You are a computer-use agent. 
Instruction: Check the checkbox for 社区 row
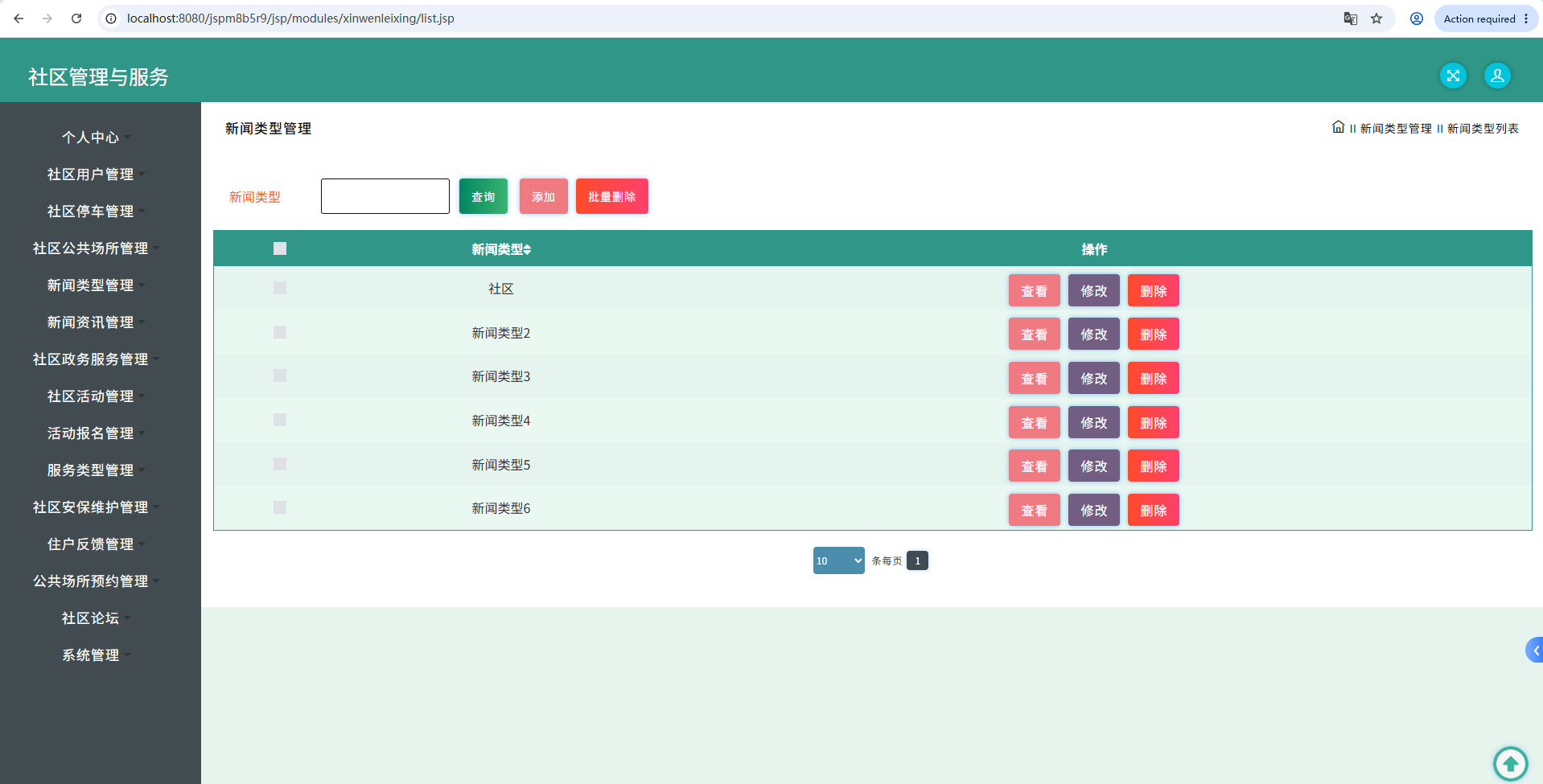pyautogui.click(x=280, y=288)
